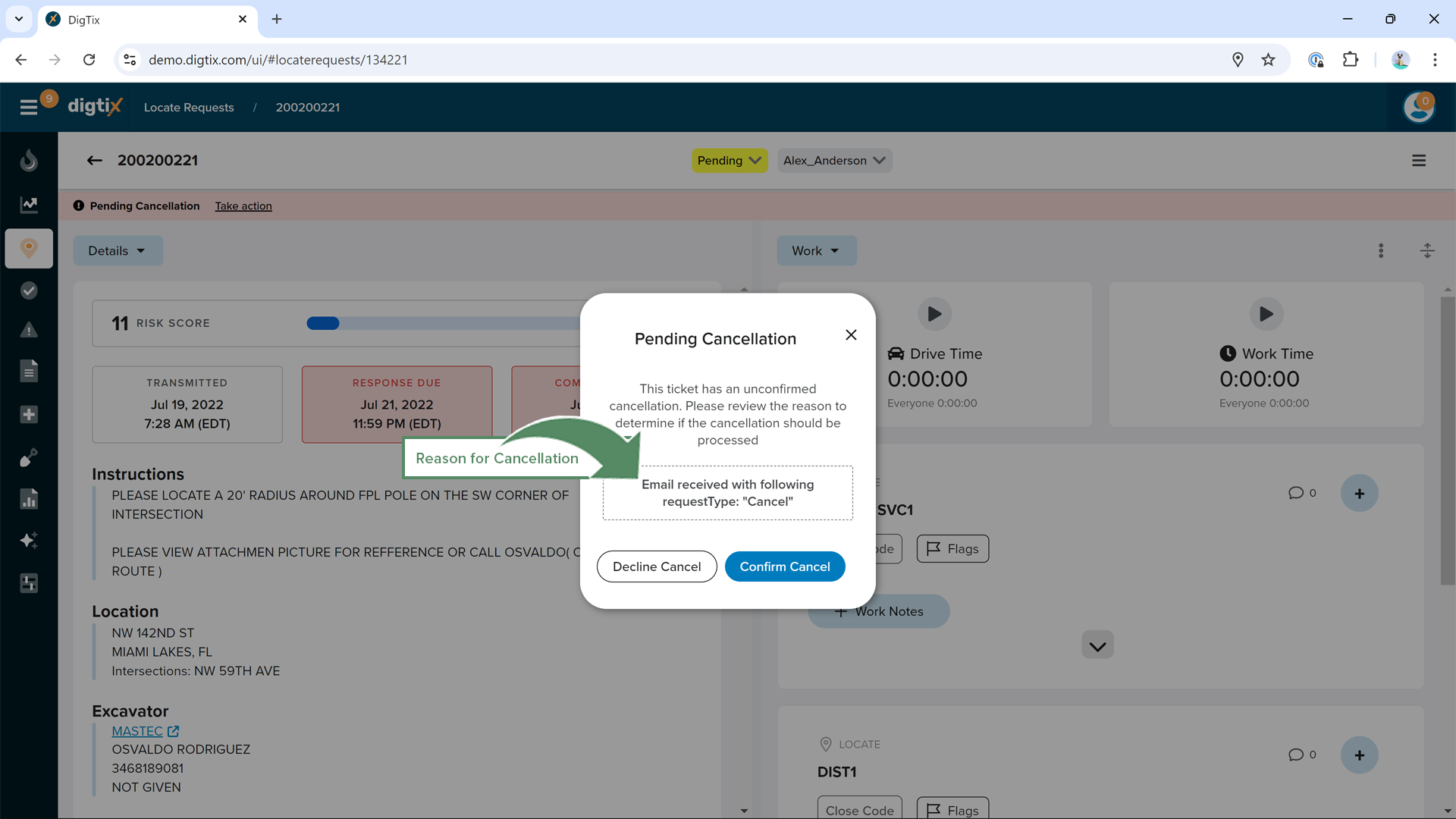Screen dimensions: 1456x819
Task: Click the Decline Cancel button
Action: [x=656, y=567]
